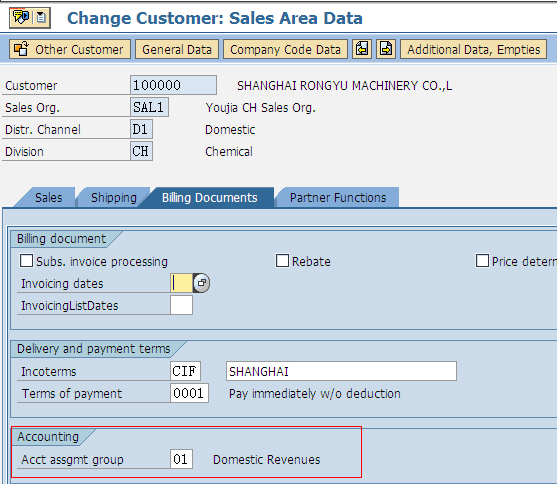The height and width of the screenshot is (484, 557).
Task: Click the next page arrow icon
Action: [x=386, y=49]
